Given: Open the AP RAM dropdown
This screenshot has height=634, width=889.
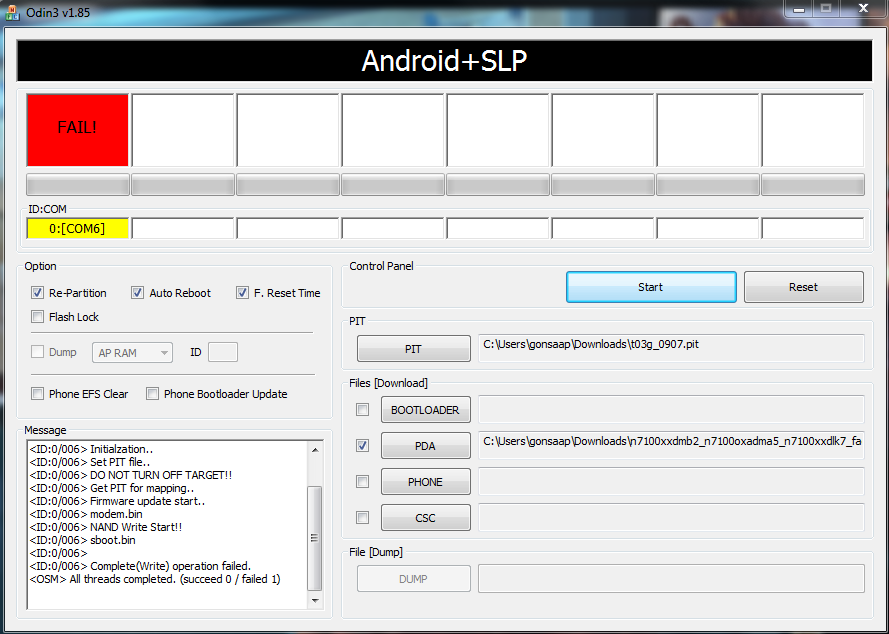Looking at the screenshot, I should [x=132, y=353].
